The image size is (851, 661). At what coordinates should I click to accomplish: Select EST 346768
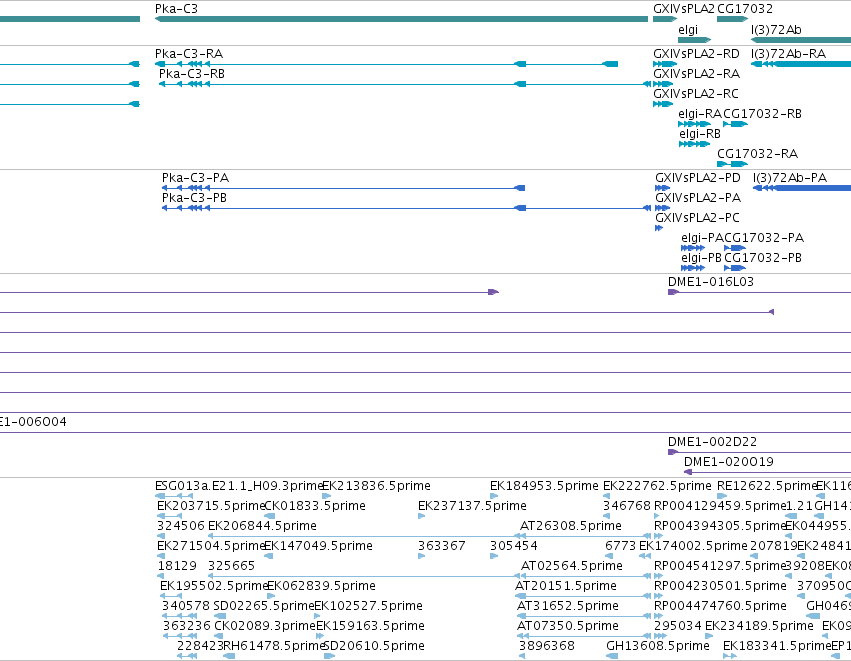click(x=606, y=516)
